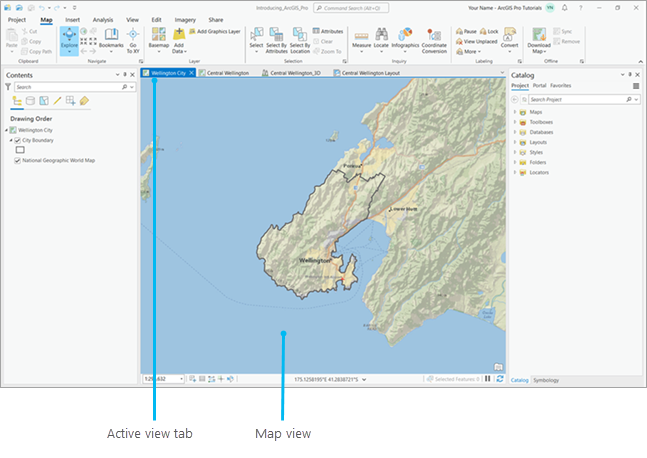Expand the Folders category
This screenshot has width=647, height=458.
[515, 163]
